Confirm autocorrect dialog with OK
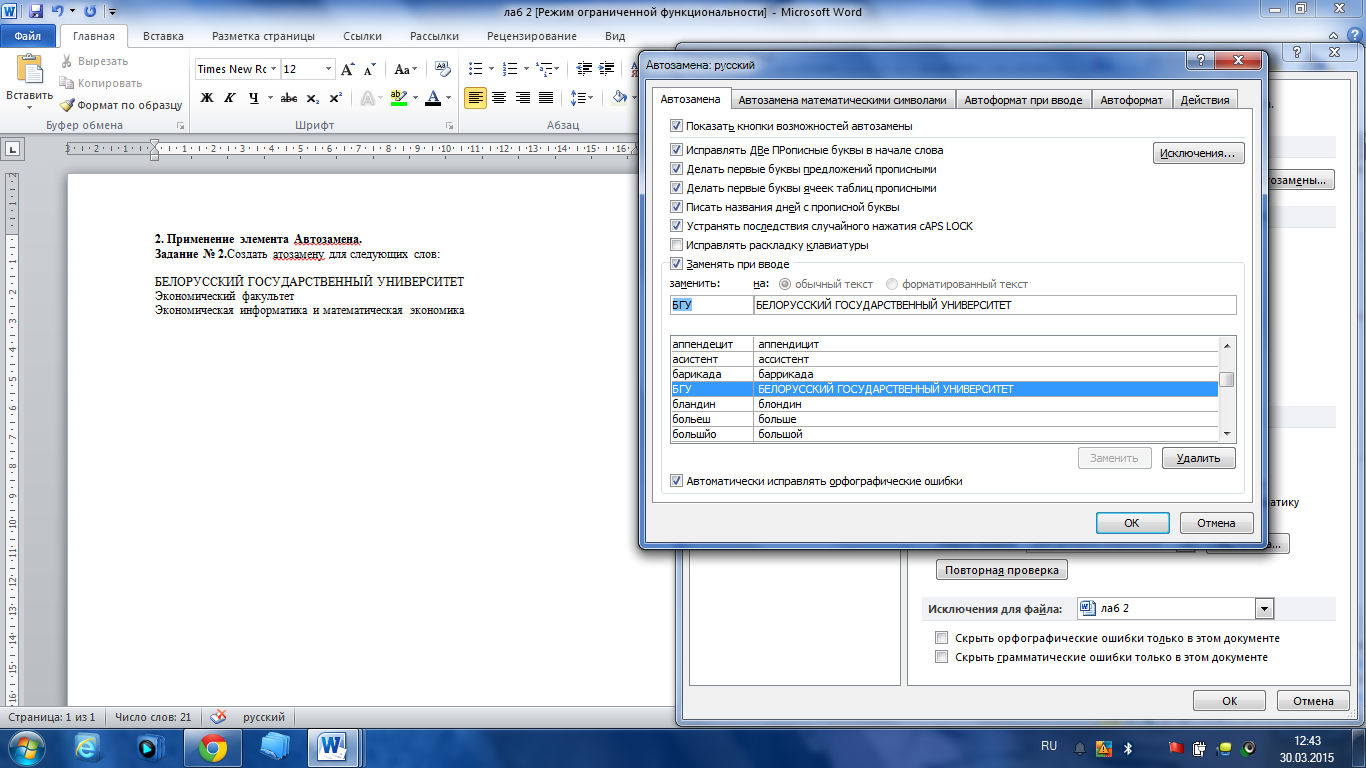The image size is (1366, 768). [1132, 523]
